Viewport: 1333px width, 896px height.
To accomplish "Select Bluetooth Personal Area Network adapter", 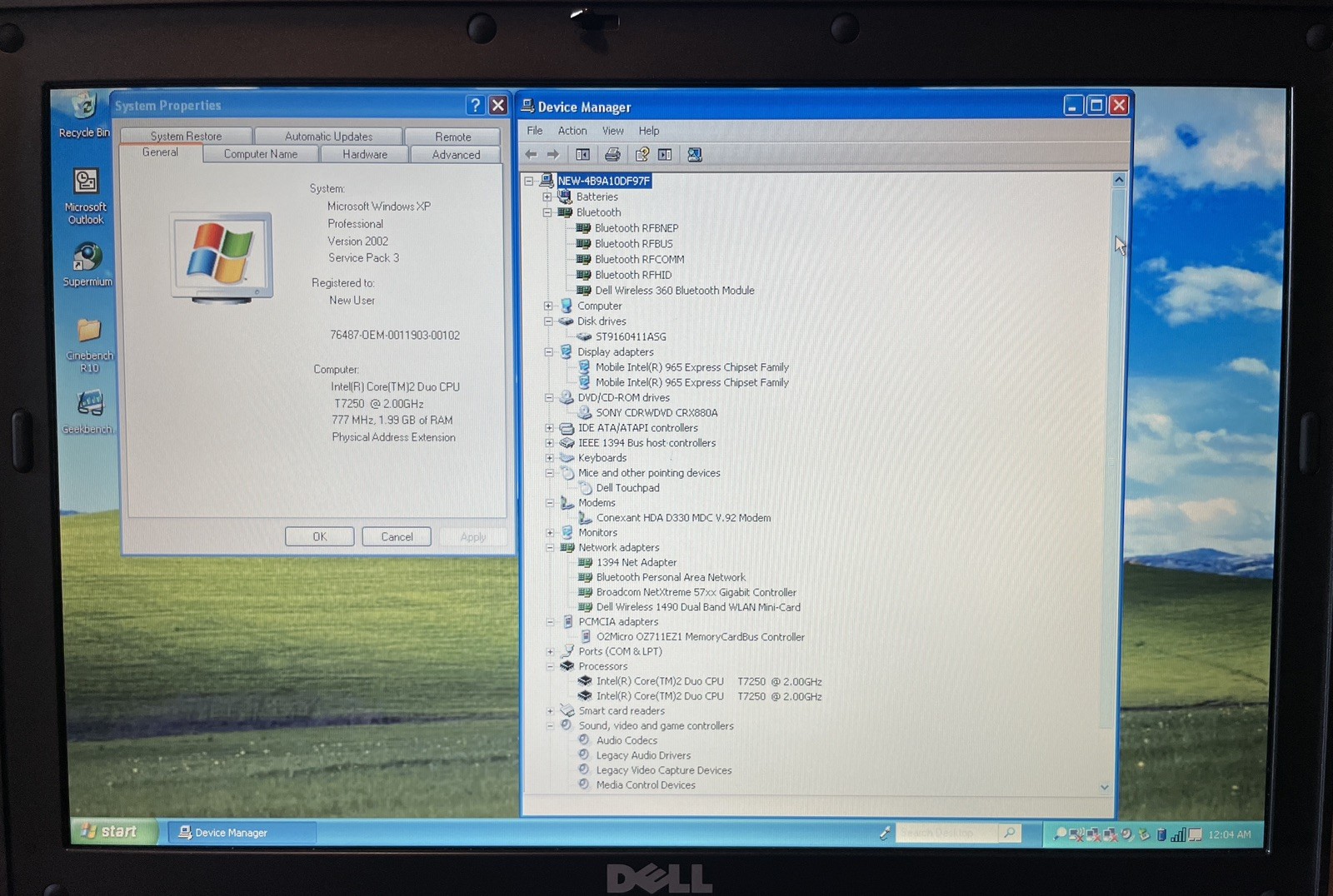I will (x=671, y=578).
